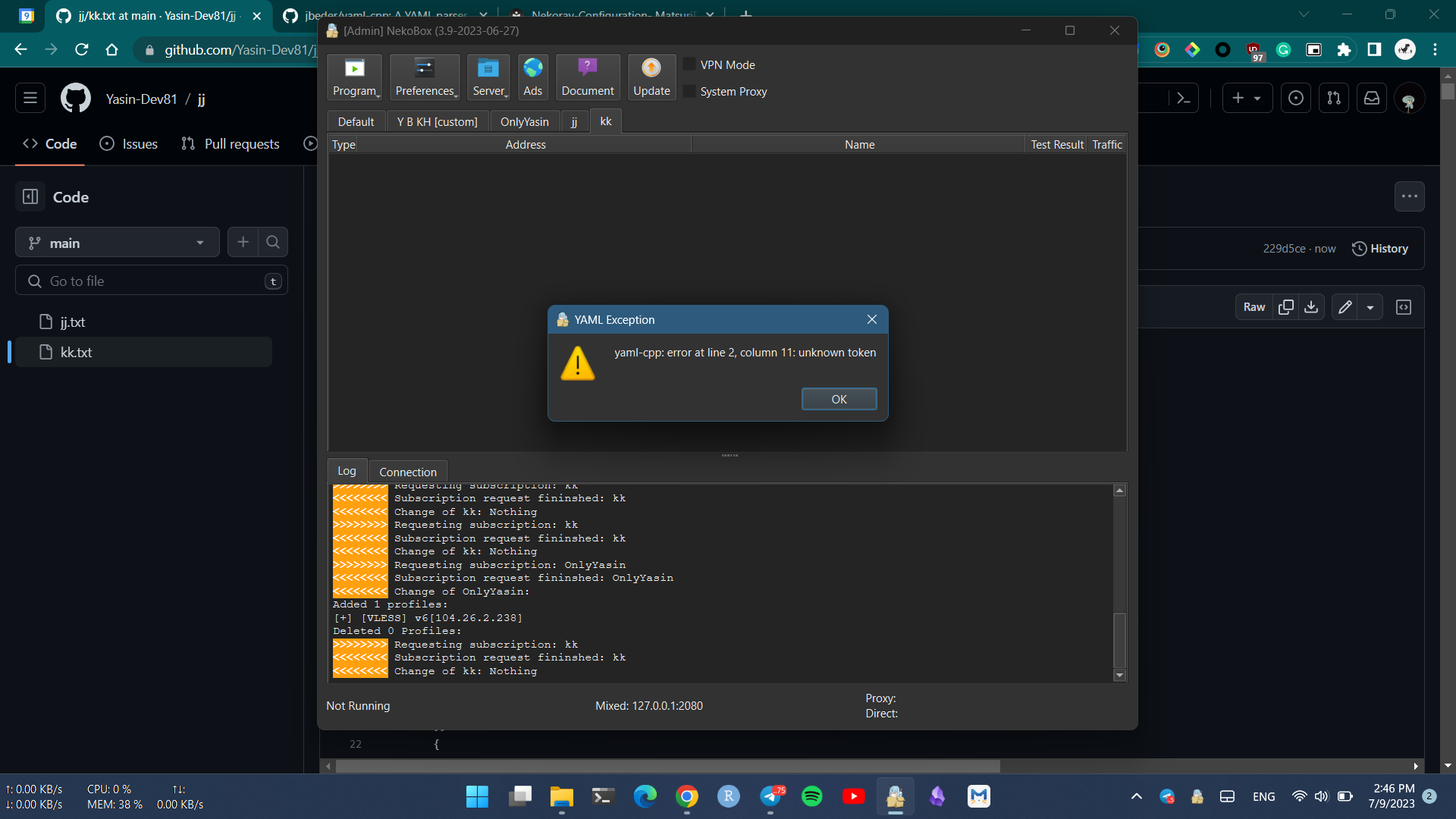The height and width of the screenshot is (819, 1456).
Task: Open Spotify from the taskbar
Action: [x=811, y=796]
